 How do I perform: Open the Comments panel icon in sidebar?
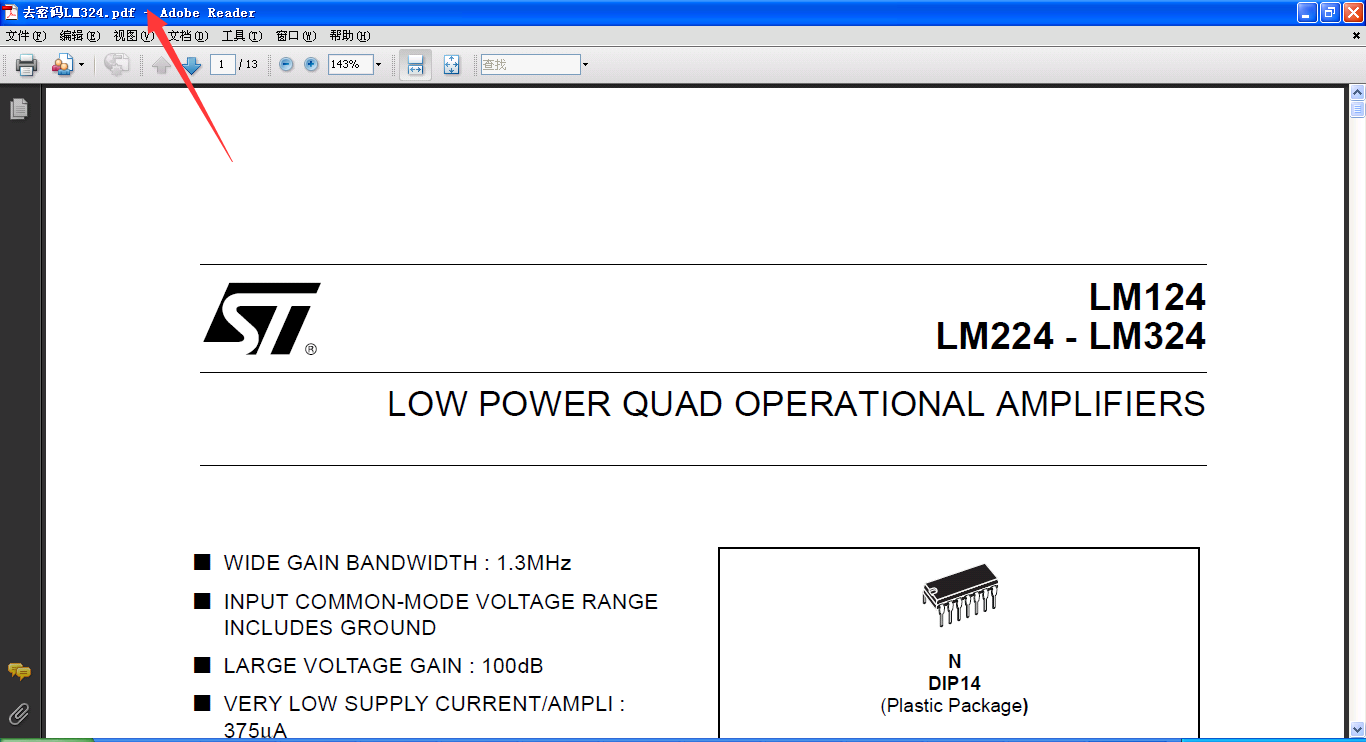(x=19, y=672)
